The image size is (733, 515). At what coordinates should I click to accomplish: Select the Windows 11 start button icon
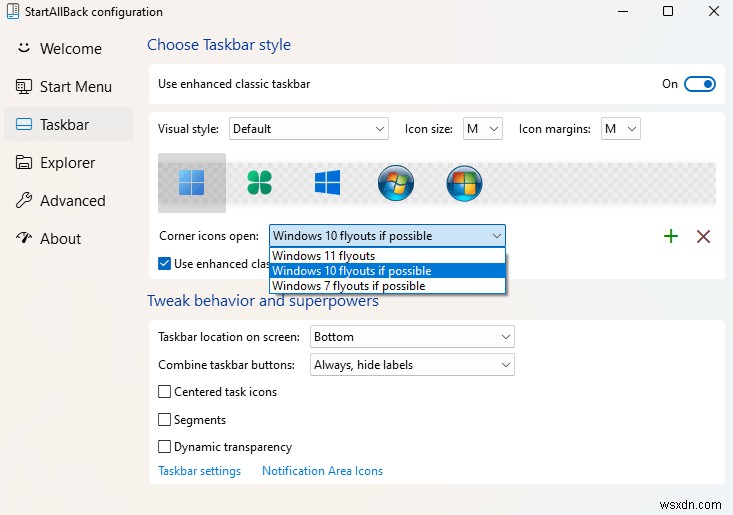pyautogui.click(x=192, y=183)
